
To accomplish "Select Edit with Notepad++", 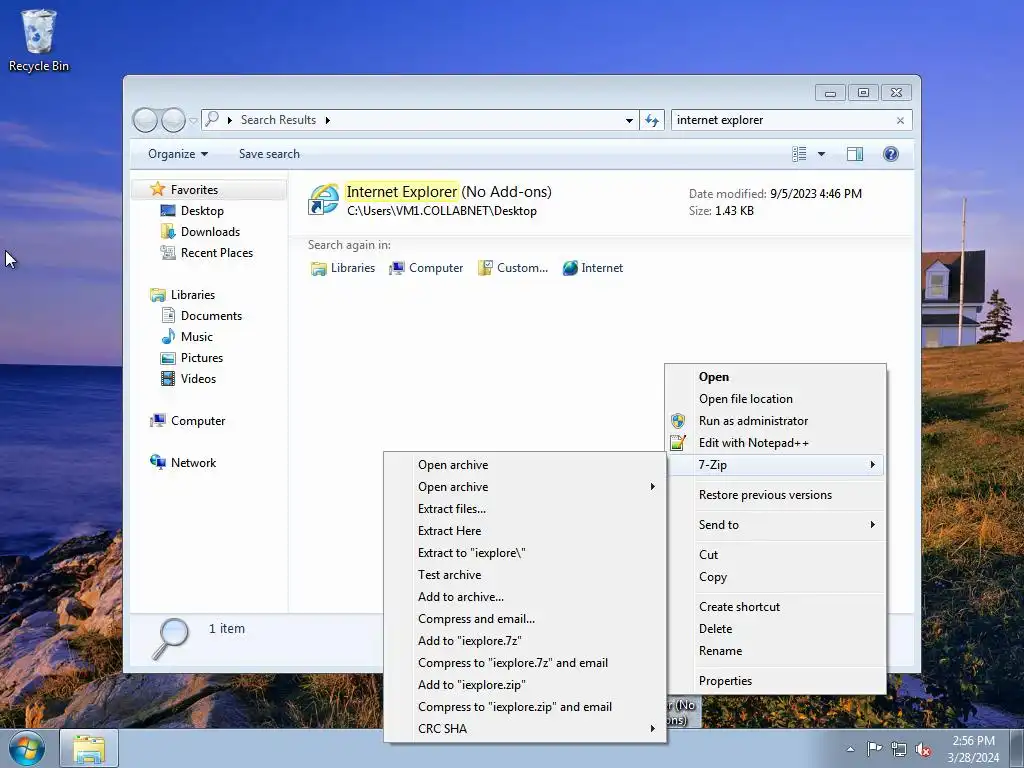I will 776,443.
